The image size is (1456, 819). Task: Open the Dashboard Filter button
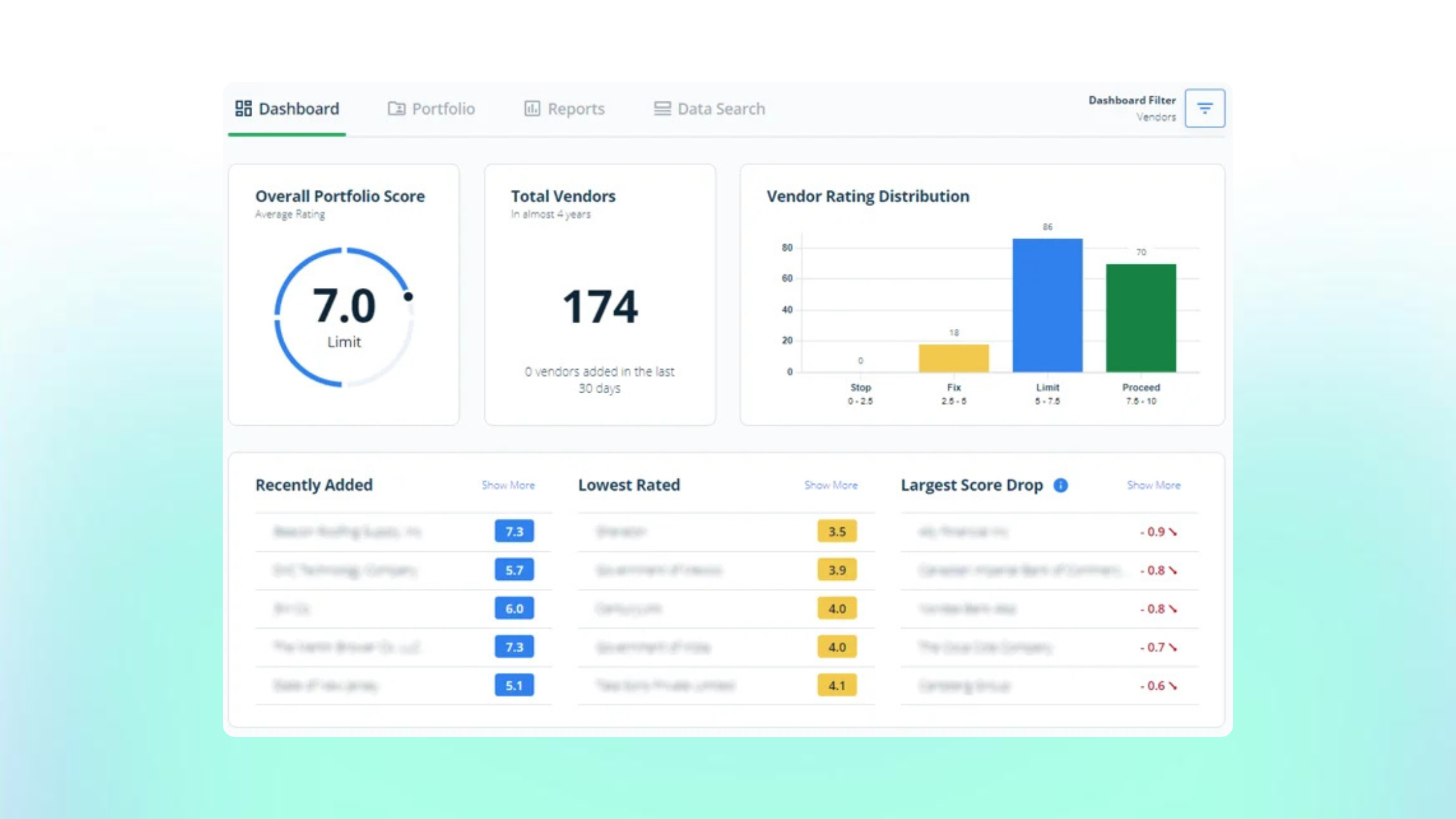(x=1204, y=108)
